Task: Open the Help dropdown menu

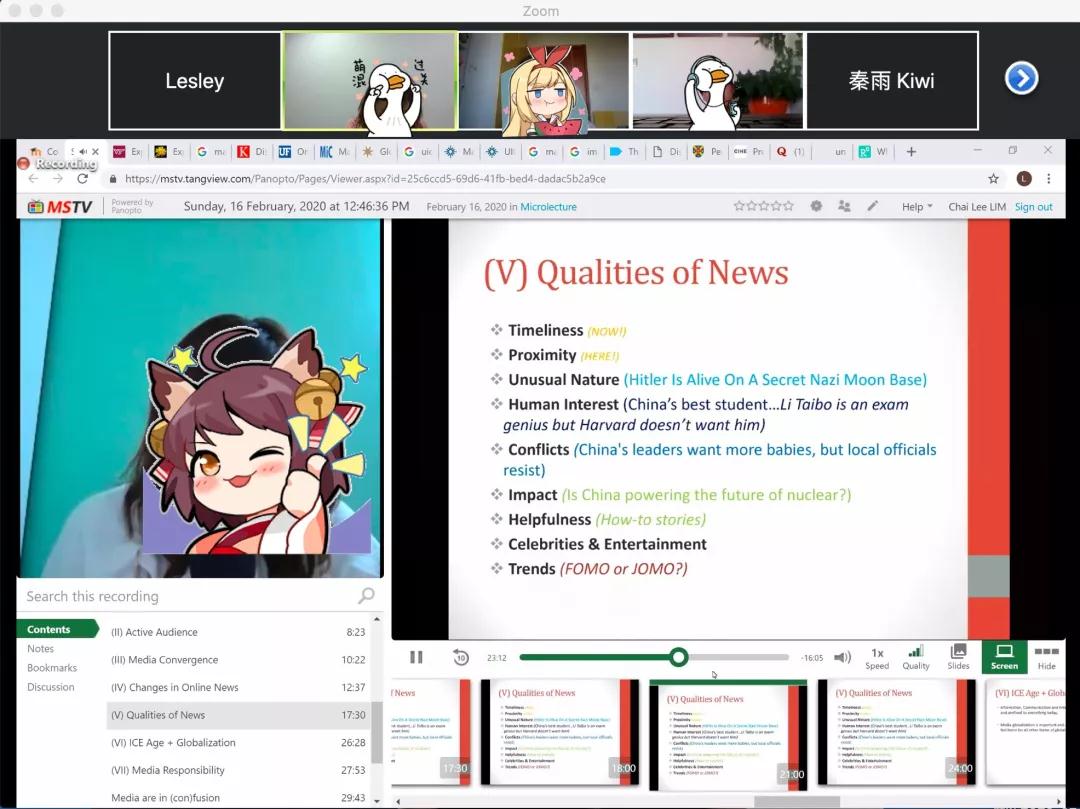Action: [916, 207]
